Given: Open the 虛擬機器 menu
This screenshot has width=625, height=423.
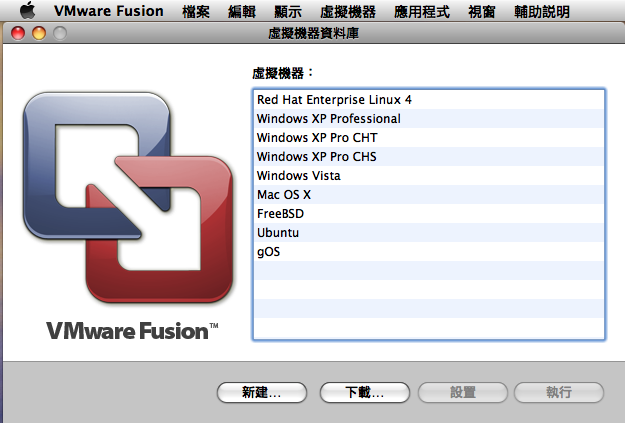Looking at the screenshot, I should coord(348,11).
